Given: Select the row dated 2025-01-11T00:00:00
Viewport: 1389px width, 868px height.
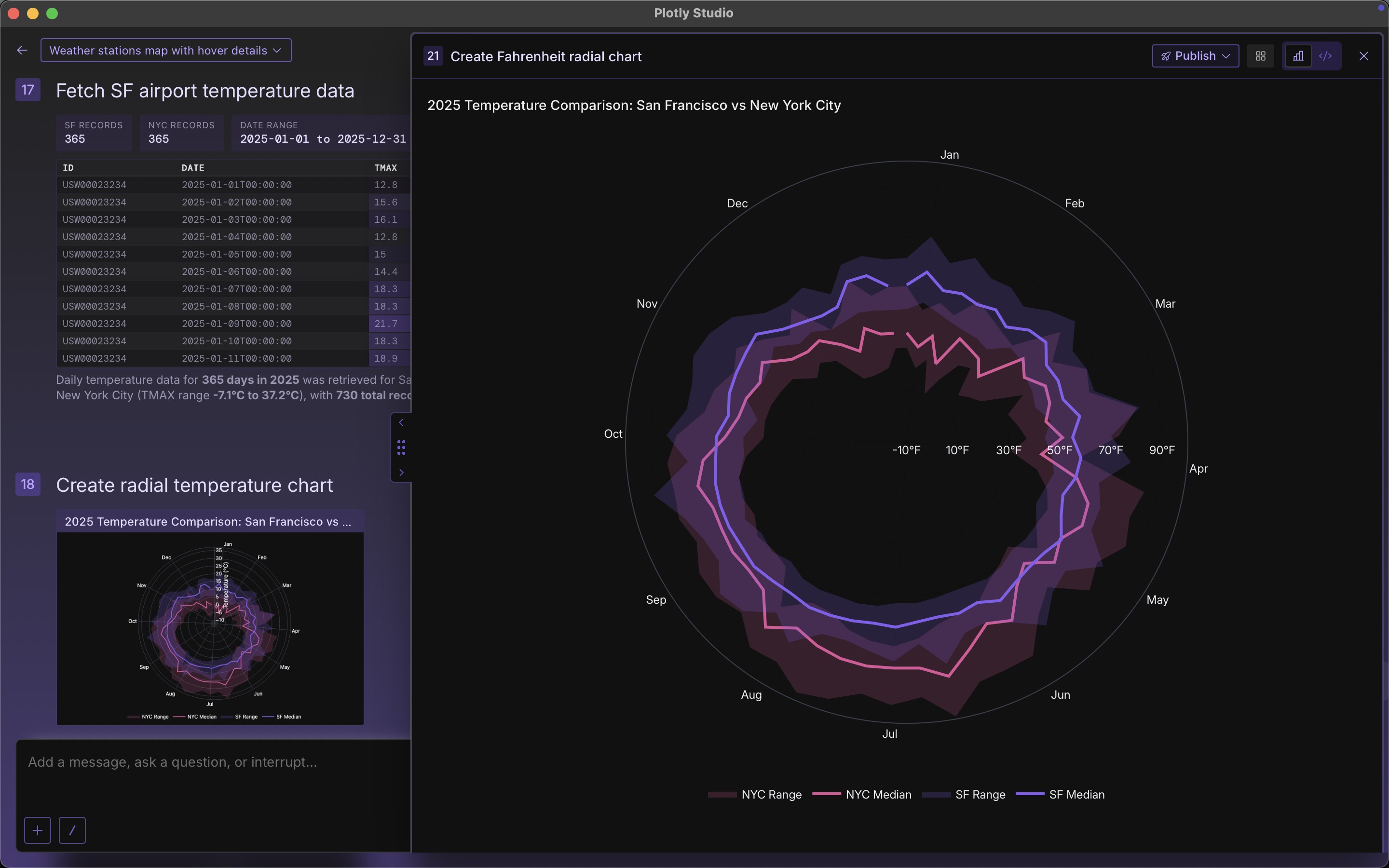Looking at the screenshot, I should coord(233,358).
